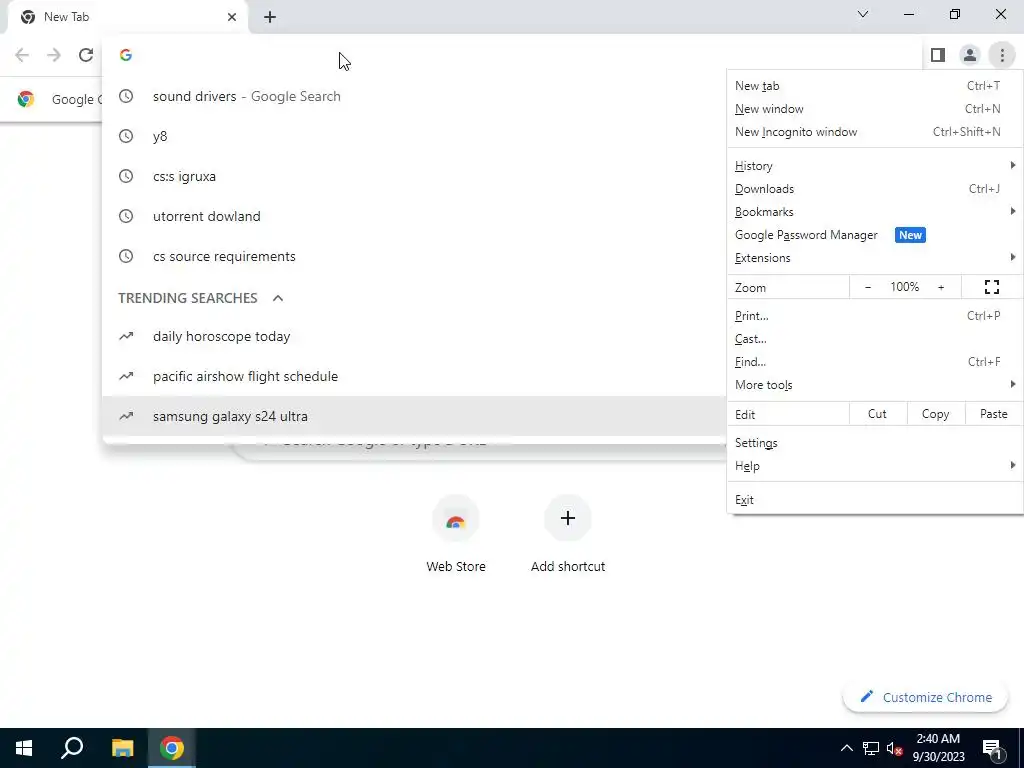Click the muted volume tray icon
This screenshot has width=1024, height=768.
coord(894,748)
